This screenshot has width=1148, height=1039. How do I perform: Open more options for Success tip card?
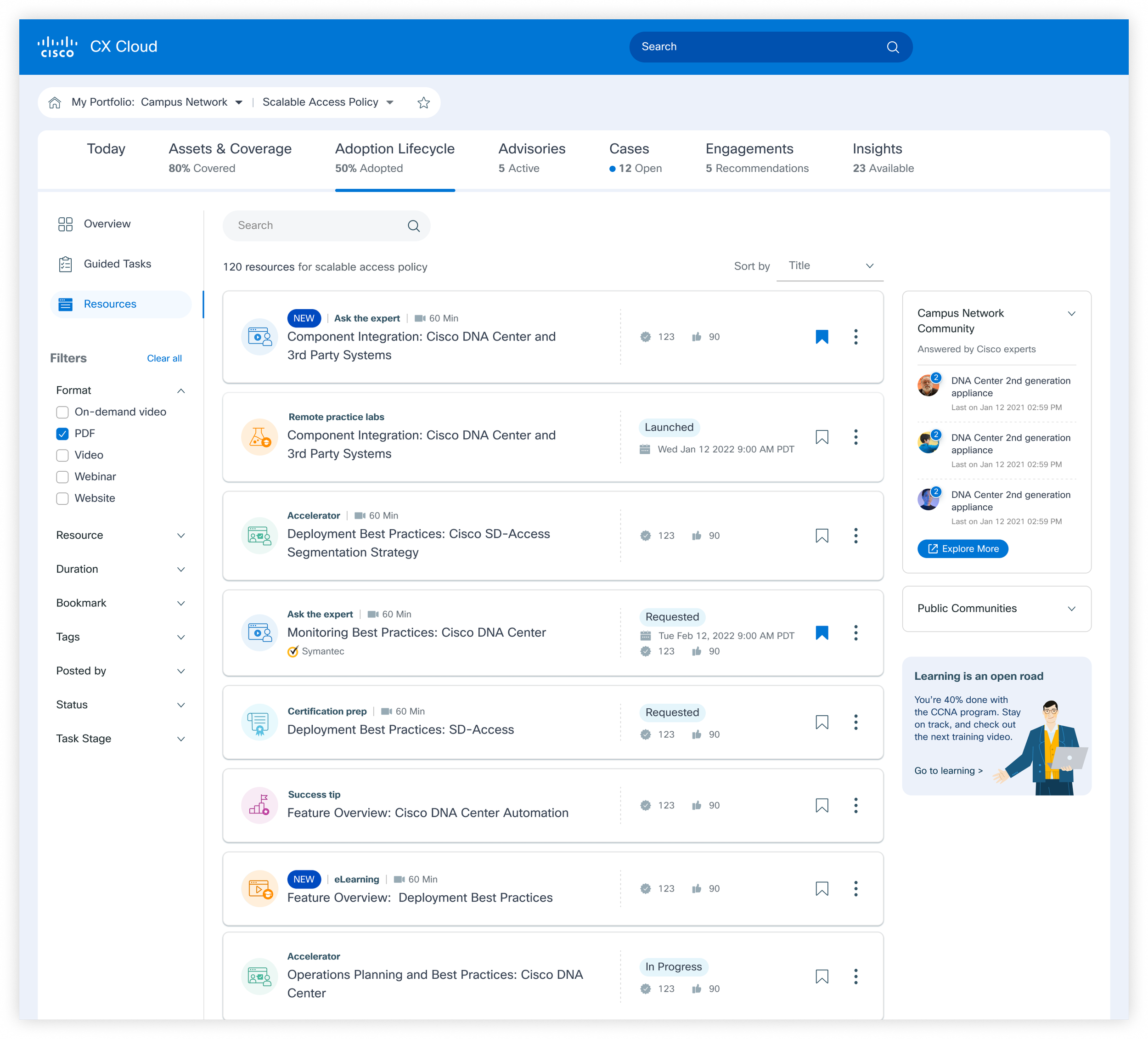pyautogui.click(x=855, y=806)
